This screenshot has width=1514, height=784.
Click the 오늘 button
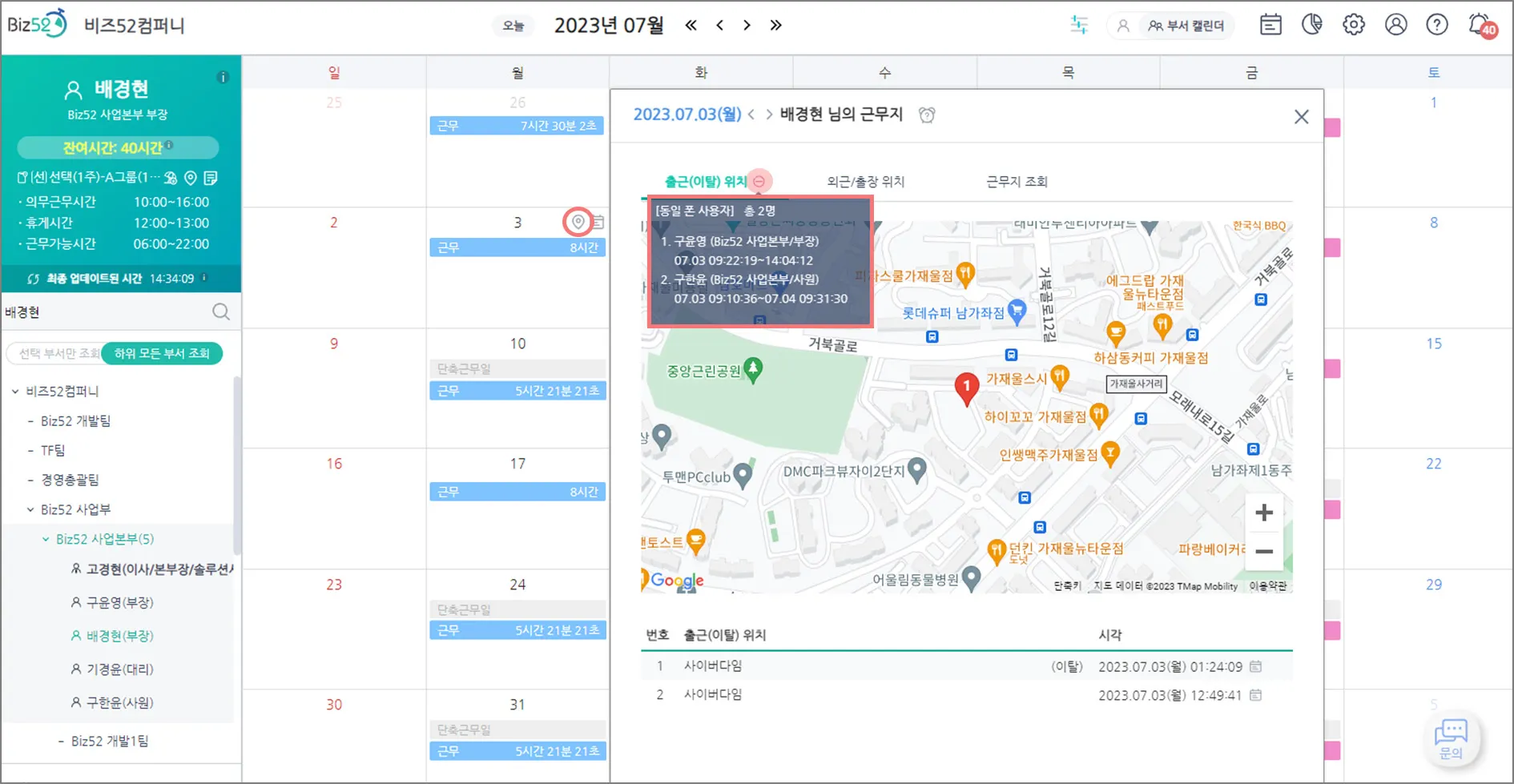(x=513, y=26)
